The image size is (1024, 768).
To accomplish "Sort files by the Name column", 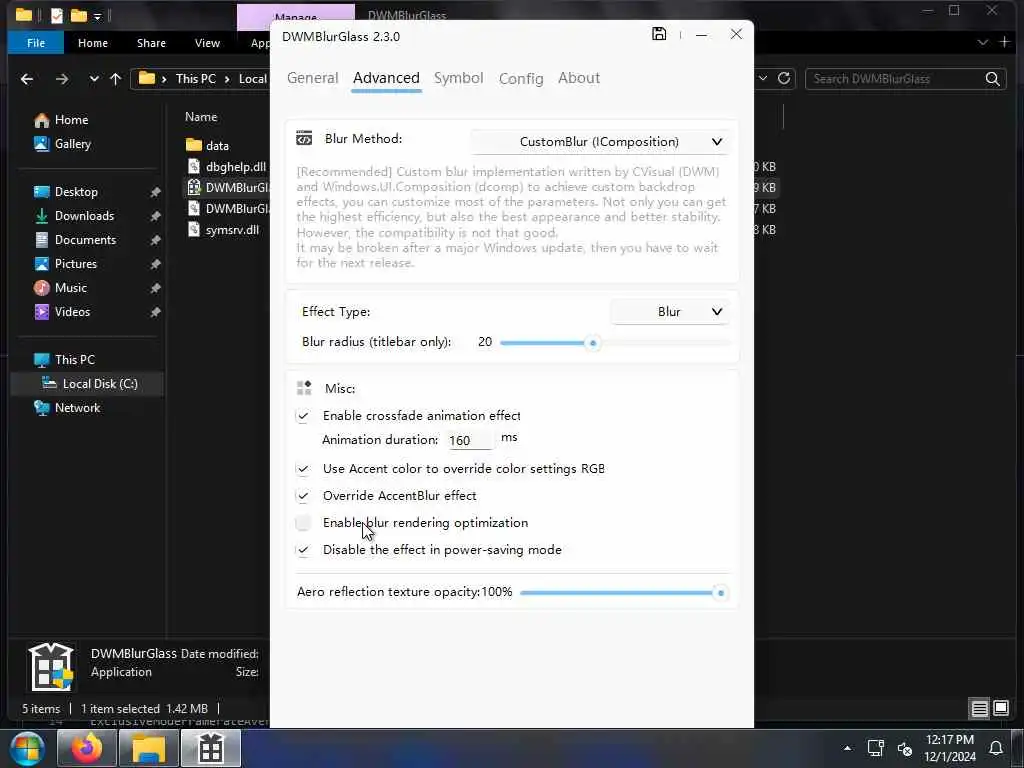I will coord(201,117).
